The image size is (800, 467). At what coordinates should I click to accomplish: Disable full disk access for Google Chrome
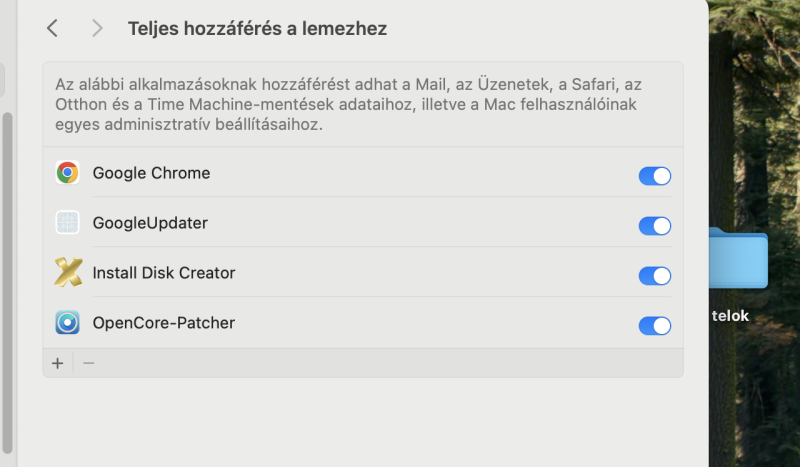(654, 176)
